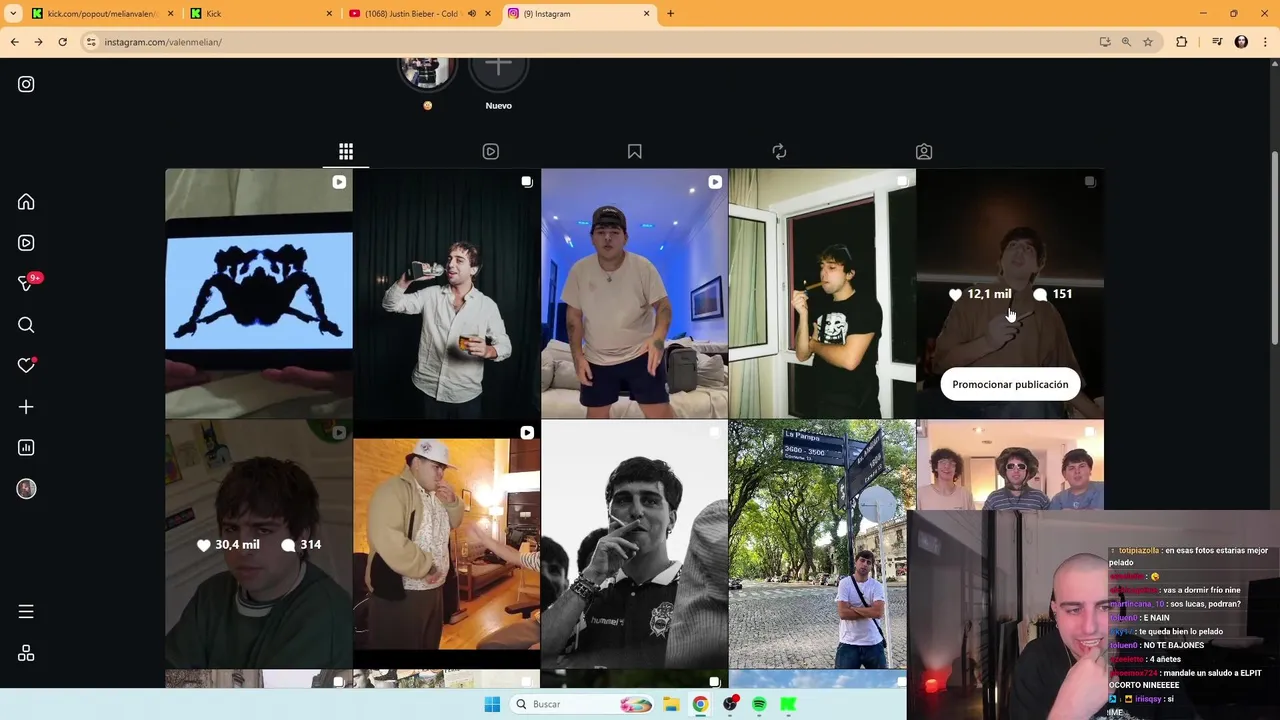
Task: Open post of man holding cigar
Action: 822,293
